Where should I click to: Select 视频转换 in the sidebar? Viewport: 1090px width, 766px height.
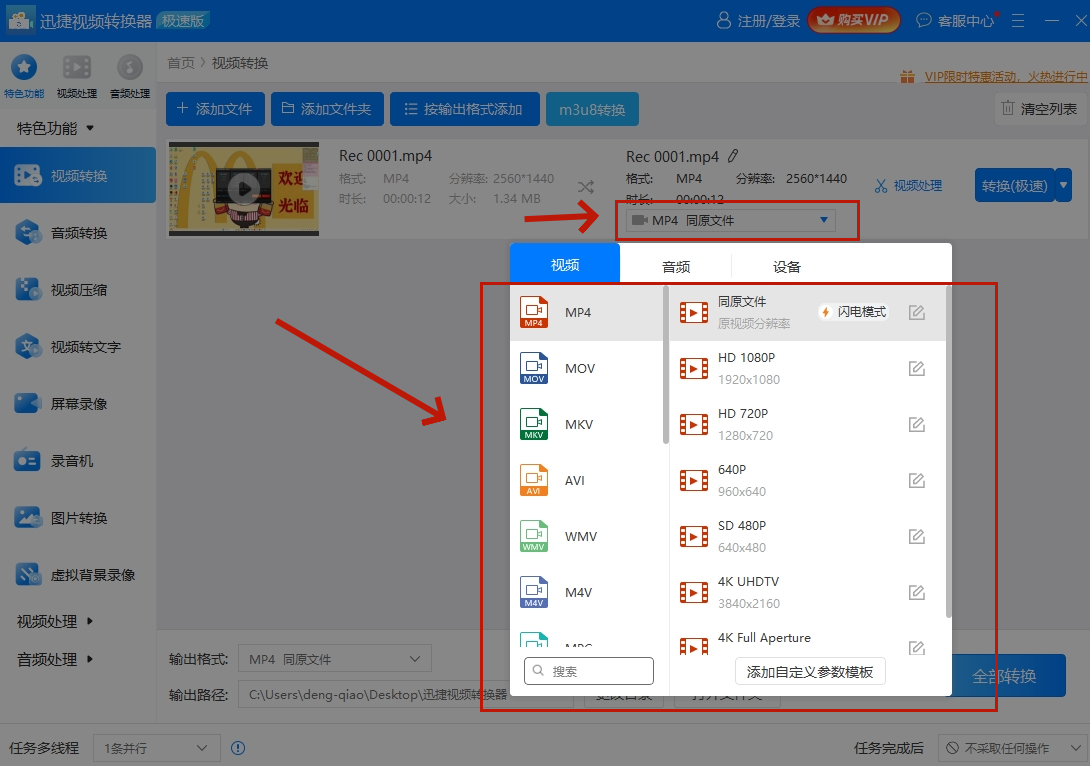[78, 176]
